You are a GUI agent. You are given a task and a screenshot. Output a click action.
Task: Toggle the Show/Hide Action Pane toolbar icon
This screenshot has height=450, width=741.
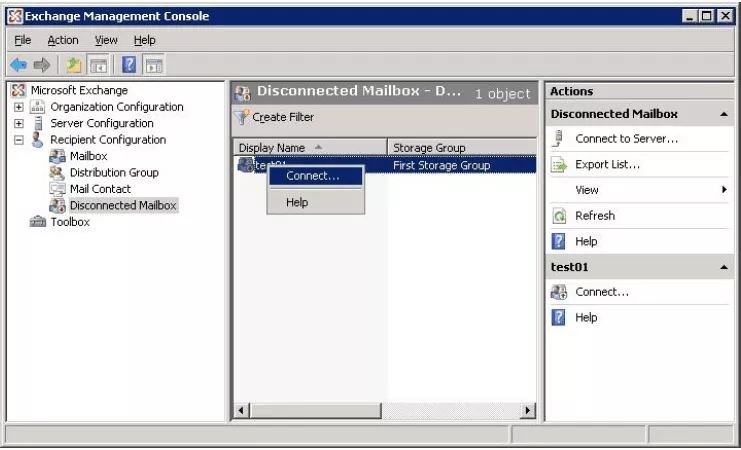pyautogui.click(x=154, y=65)
